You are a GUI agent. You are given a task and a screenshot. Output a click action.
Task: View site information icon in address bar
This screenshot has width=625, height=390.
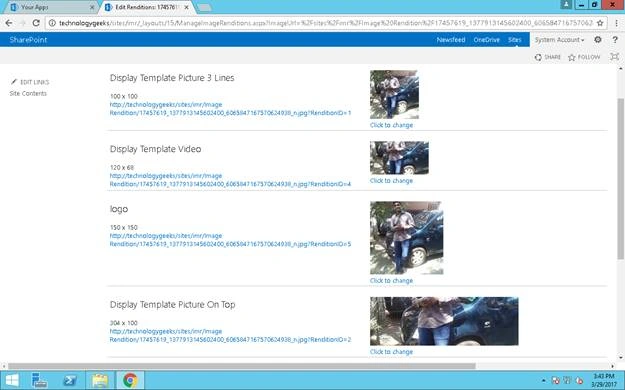52,23
